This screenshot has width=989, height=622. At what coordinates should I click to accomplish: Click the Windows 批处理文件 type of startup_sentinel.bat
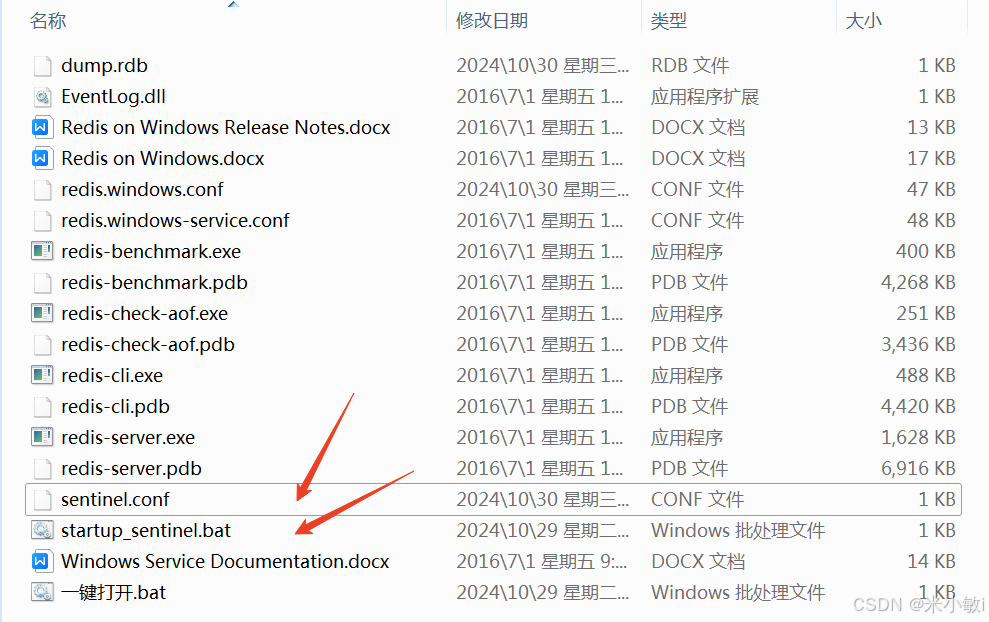click(738, 531)
